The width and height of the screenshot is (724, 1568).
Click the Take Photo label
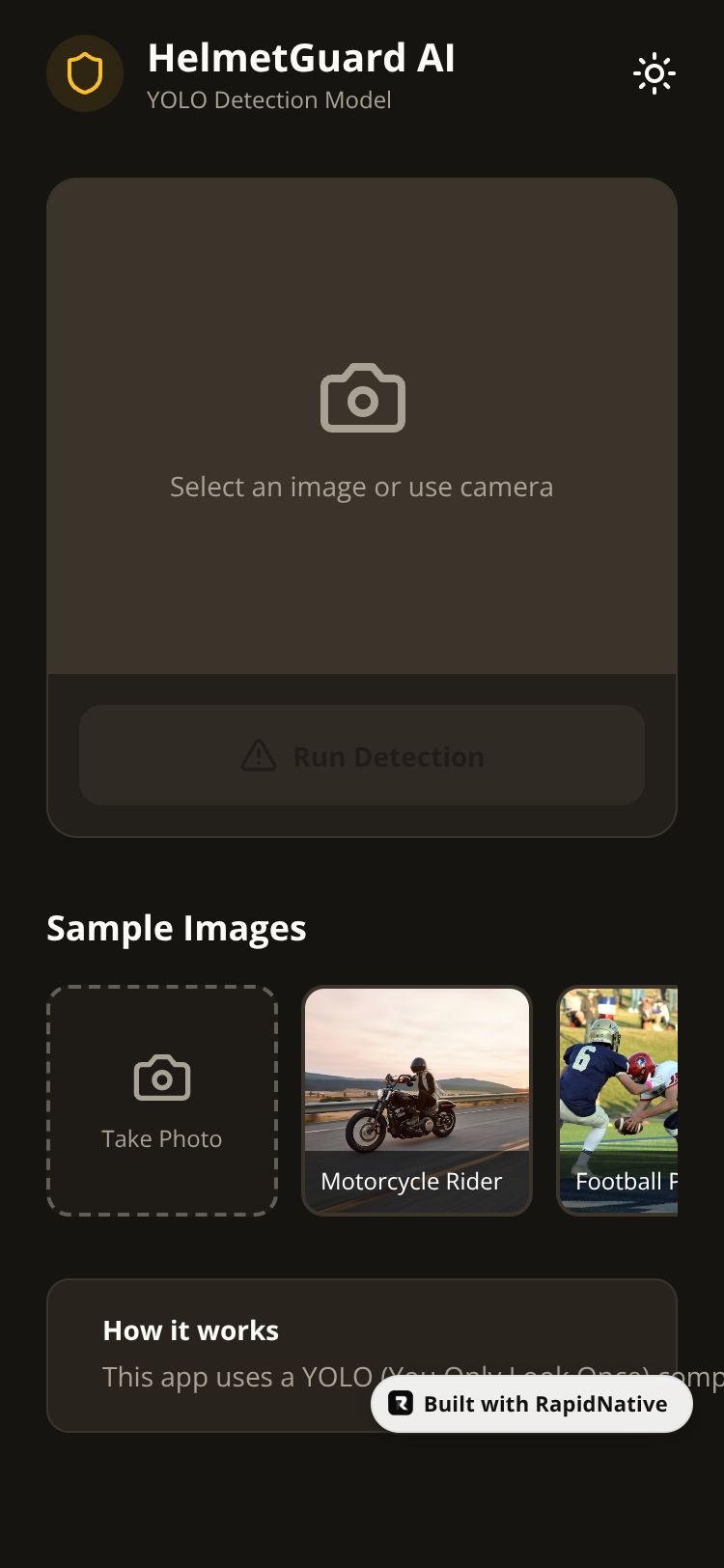pos(162,1138)
